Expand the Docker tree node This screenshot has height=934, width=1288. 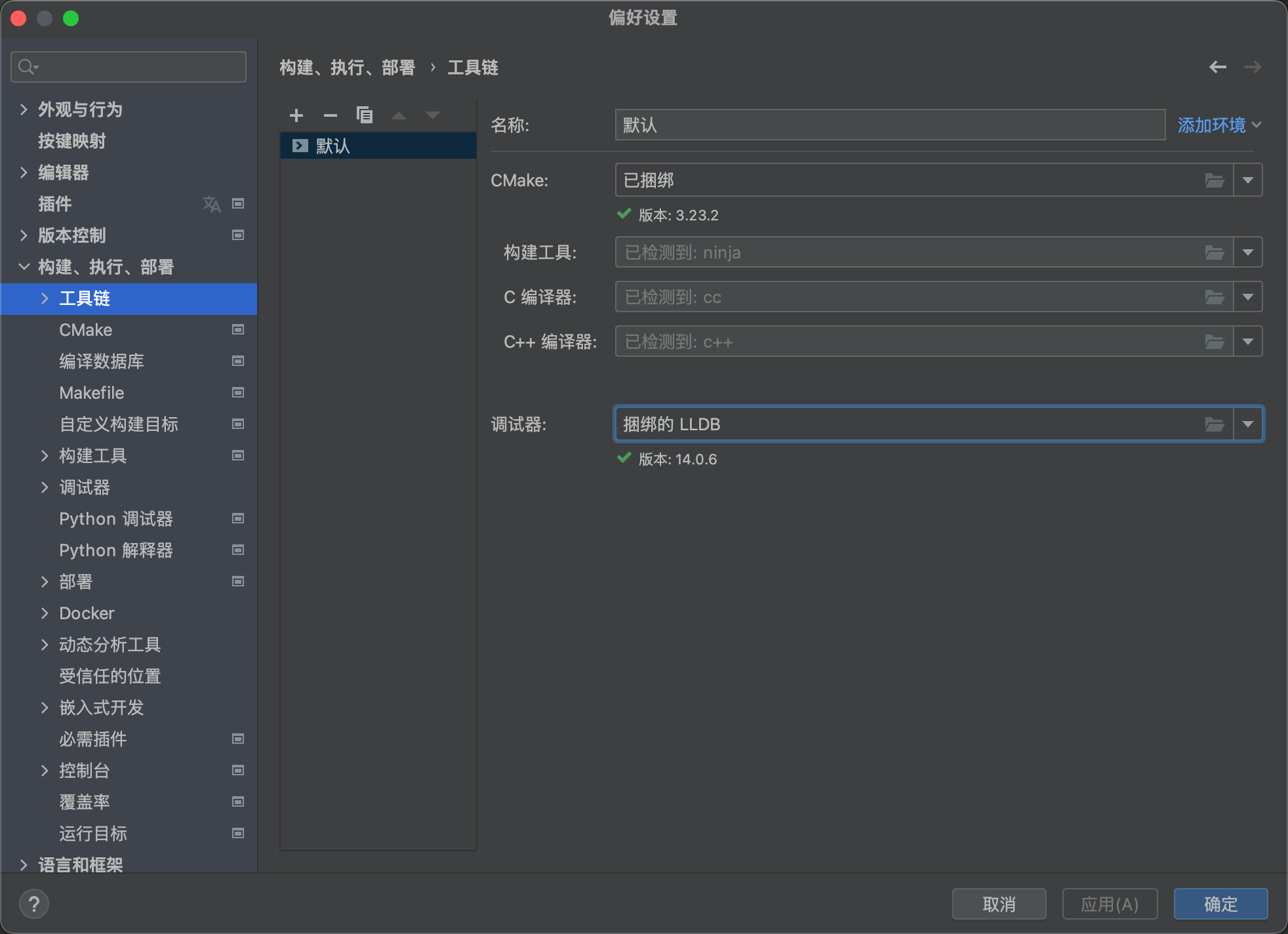(45, 613)
